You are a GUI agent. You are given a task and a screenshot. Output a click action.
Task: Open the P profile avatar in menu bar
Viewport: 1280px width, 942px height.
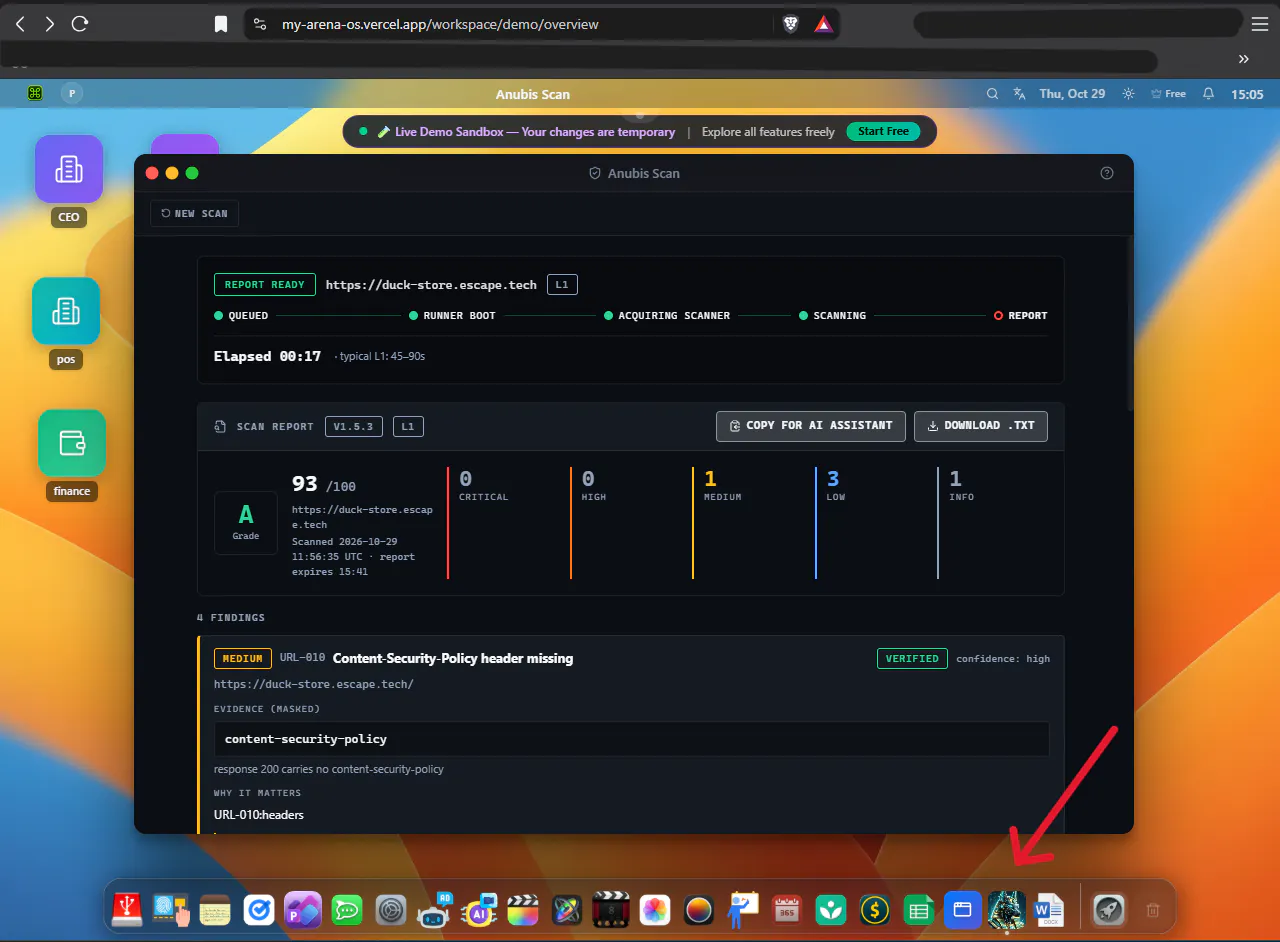71,93
